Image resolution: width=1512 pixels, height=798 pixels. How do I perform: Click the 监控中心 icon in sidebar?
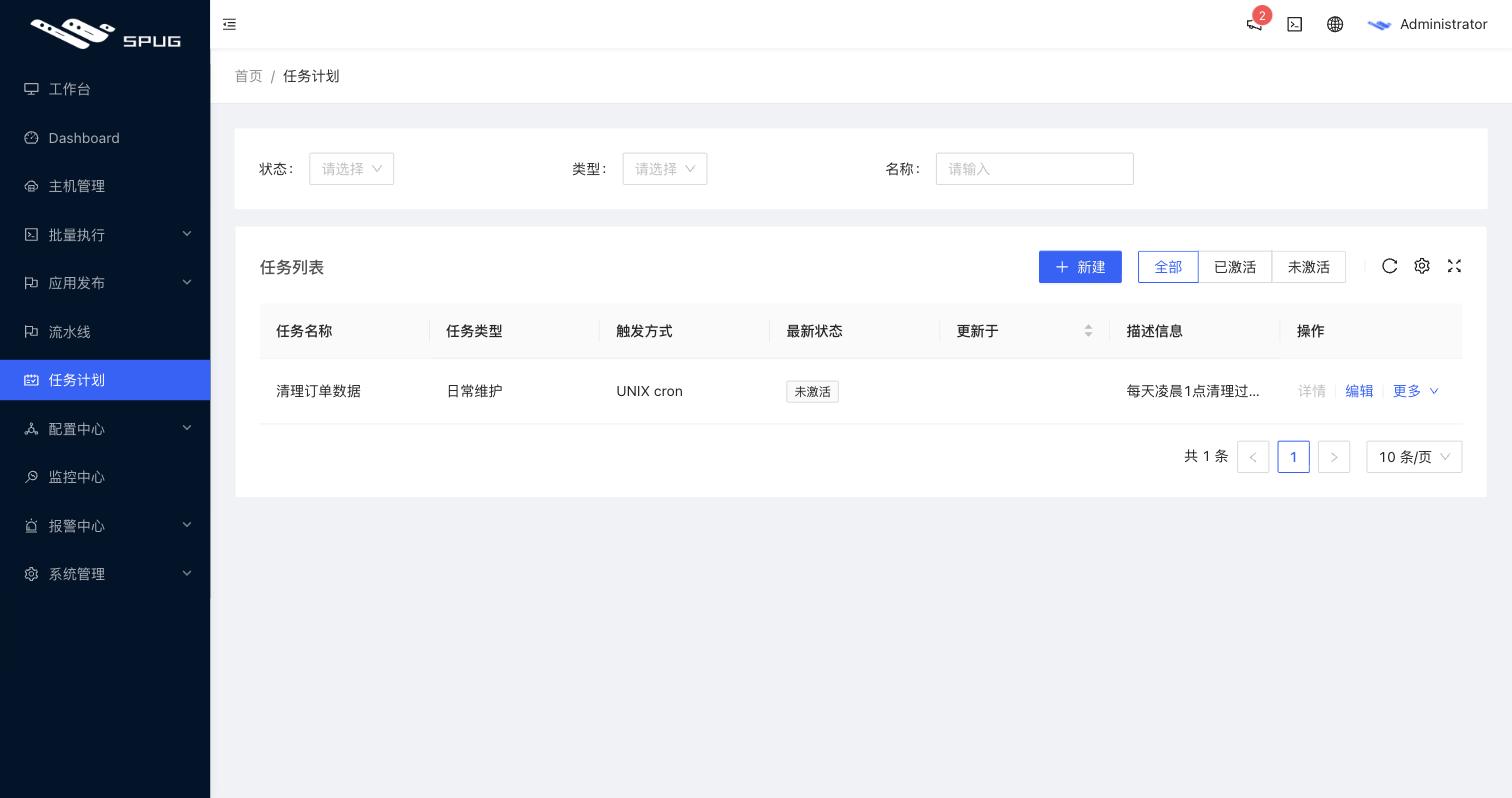(31, 477)
